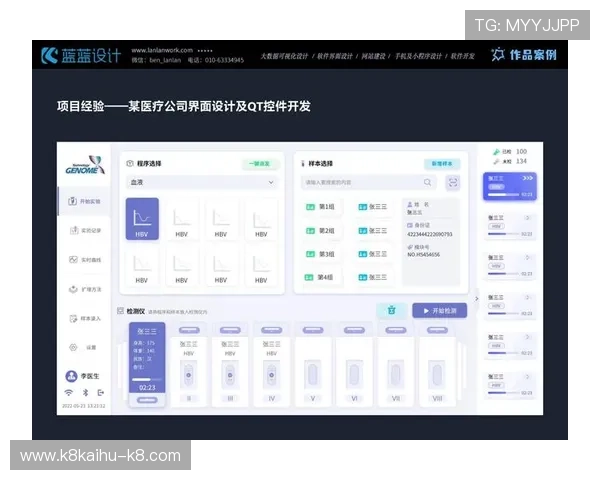Viewport: 600px width, 480px height.
Task: Click the progress bar on the highlighted 张三三 card
Action: [x=504, y=194]
